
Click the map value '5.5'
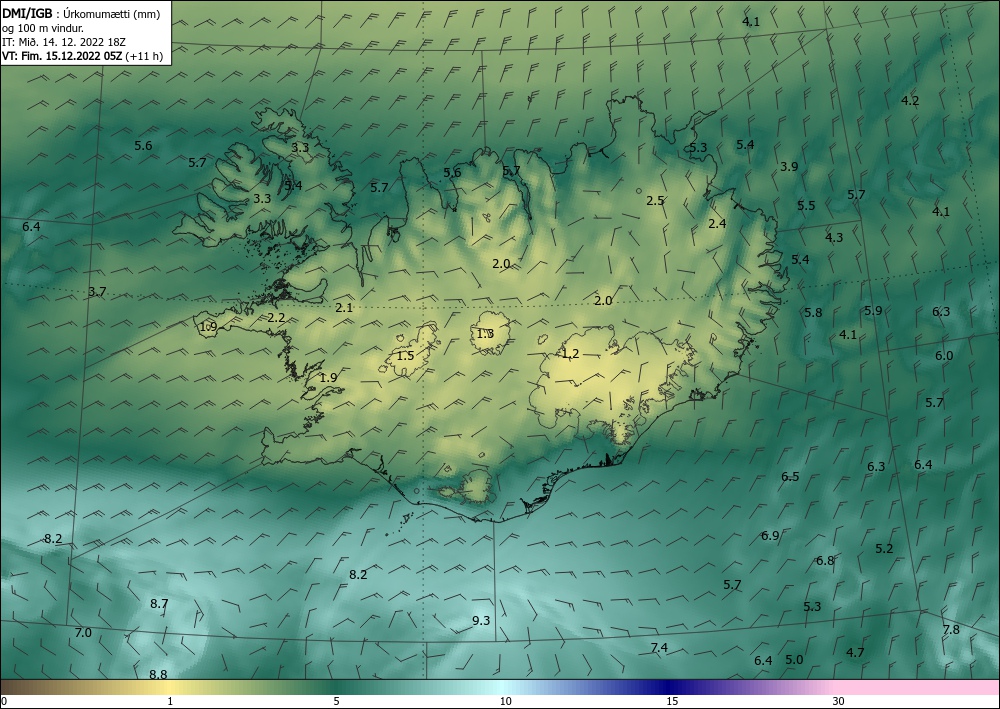pyautogui.click(x=806, y=205)
